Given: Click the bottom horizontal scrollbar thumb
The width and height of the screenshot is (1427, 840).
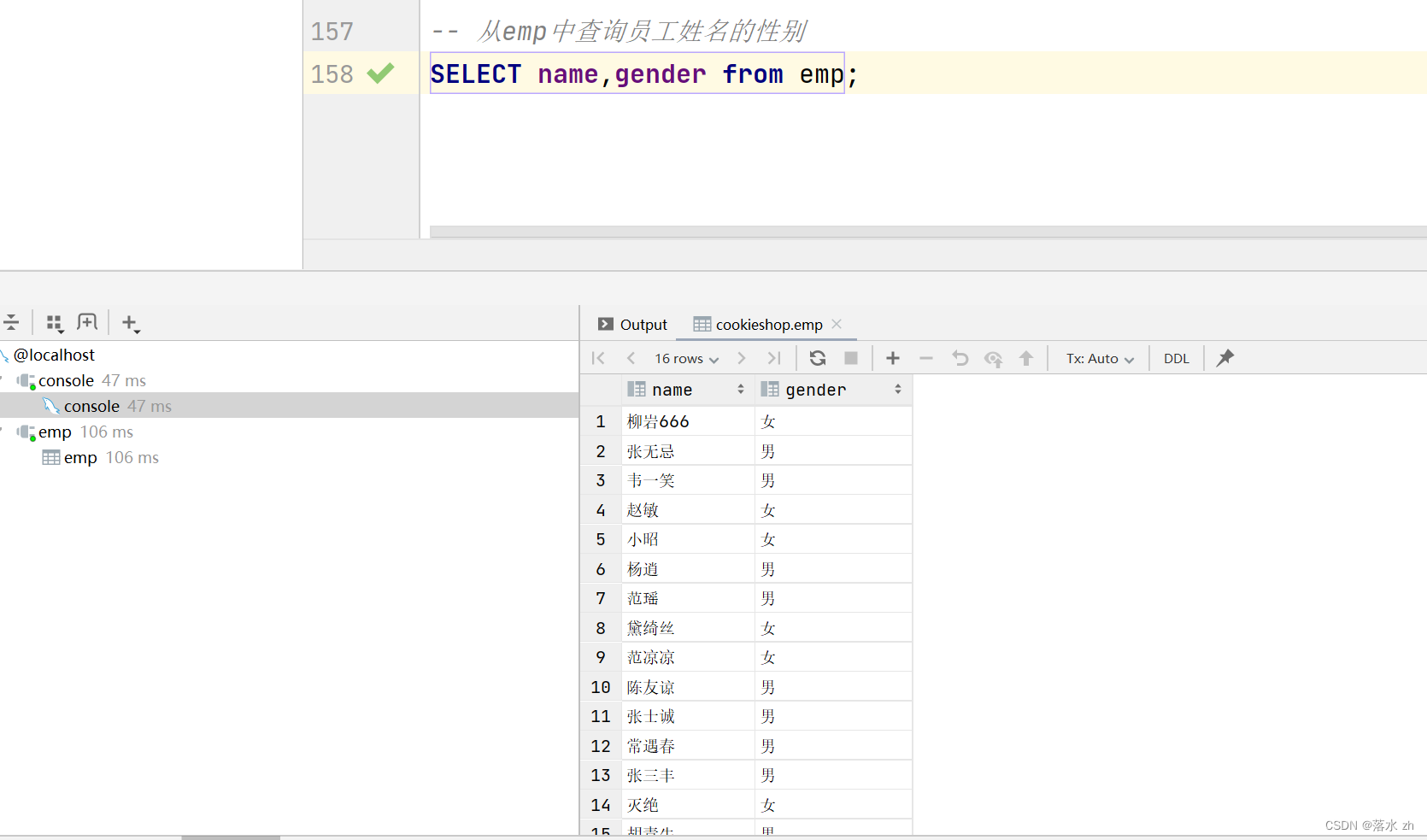Looking at the screenshot, I should click(231, 837).
